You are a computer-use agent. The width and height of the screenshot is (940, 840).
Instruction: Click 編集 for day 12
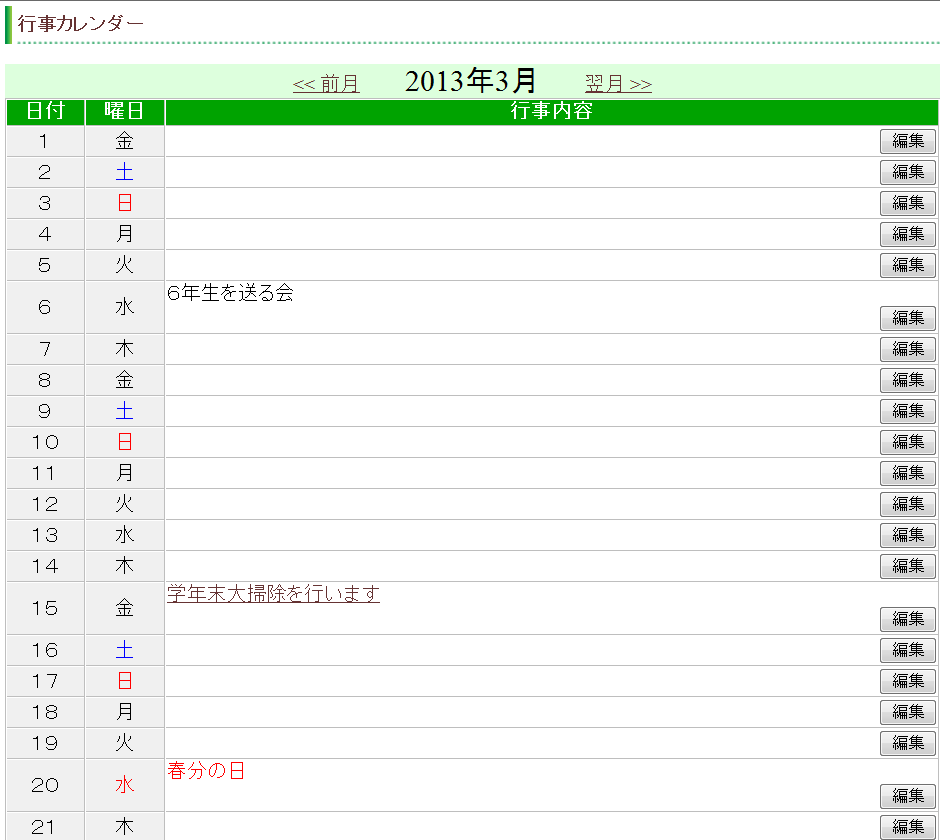(x=908, y=504)
